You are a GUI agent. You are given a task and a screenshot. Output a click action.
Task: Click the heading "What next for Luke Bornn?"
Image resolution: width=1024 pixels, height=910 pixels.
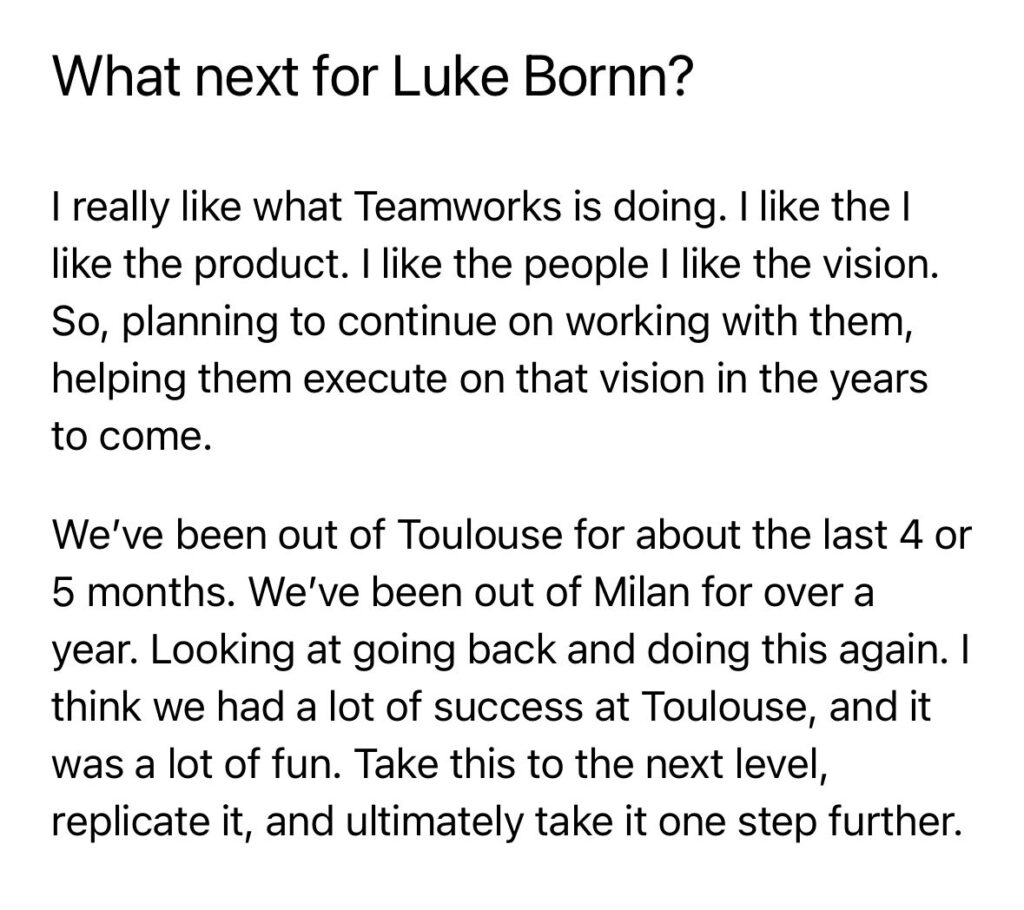click(371, 80)
